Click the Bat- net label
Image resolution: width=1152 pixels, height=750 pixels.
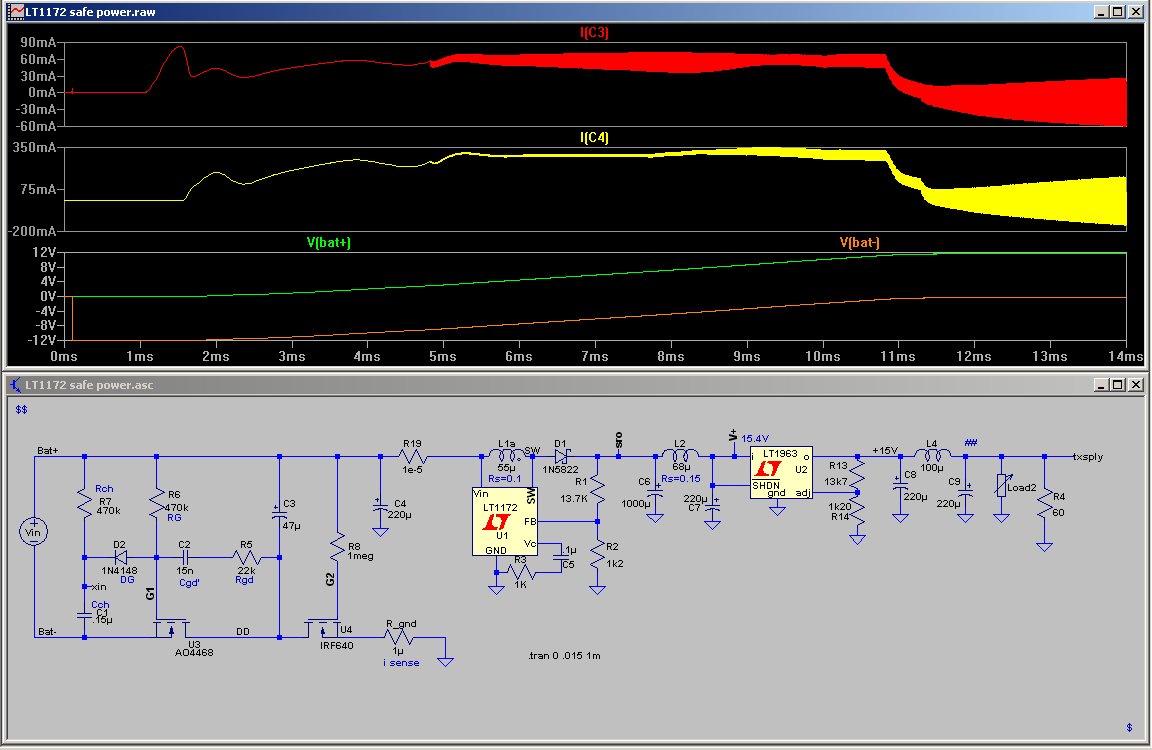47,632
